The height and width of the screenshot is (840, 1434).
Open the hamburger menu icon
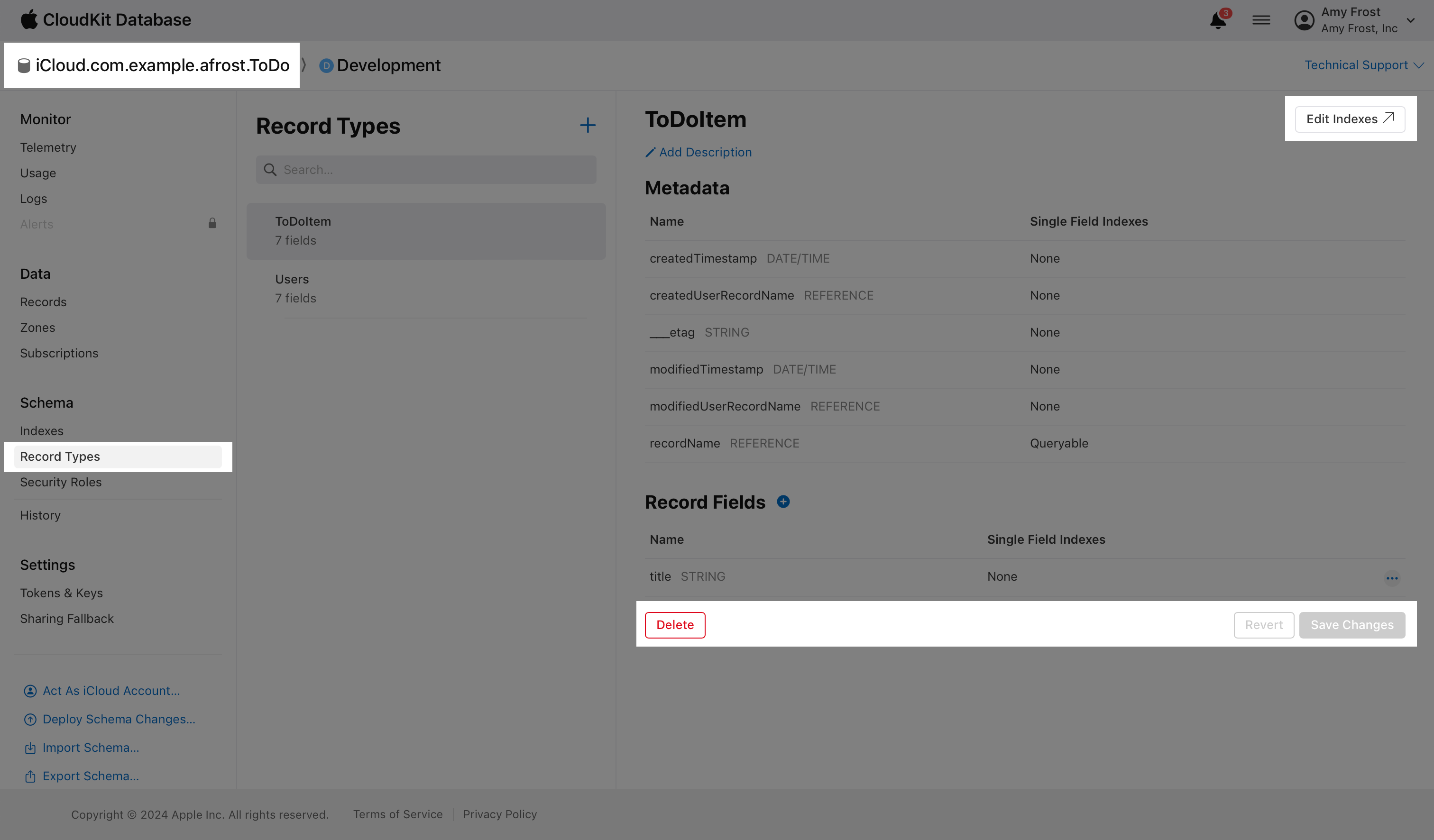(1261, 19)
